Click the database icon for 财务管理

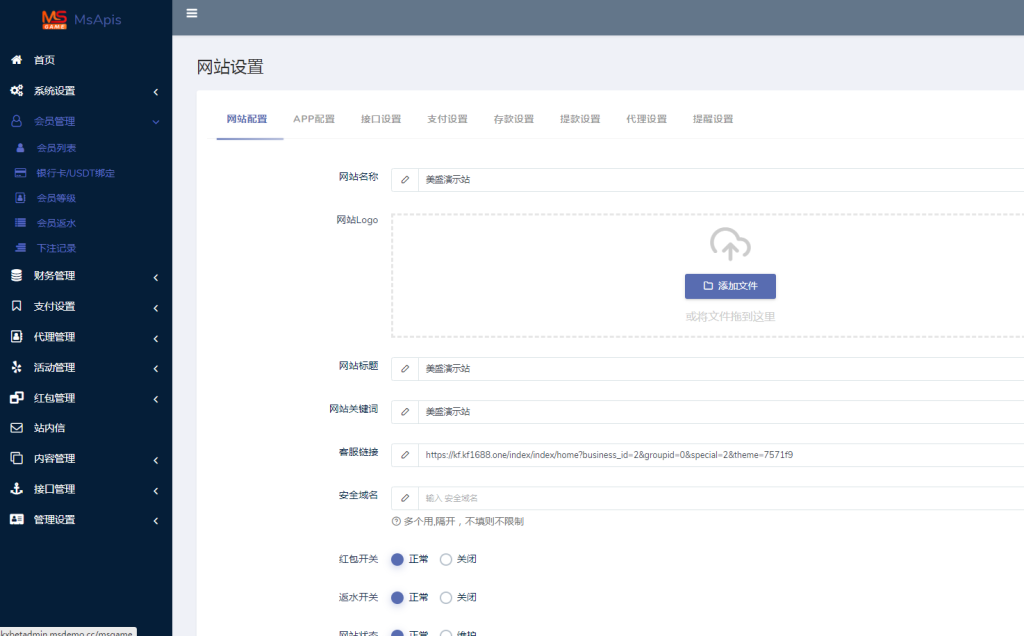point(17,276)
